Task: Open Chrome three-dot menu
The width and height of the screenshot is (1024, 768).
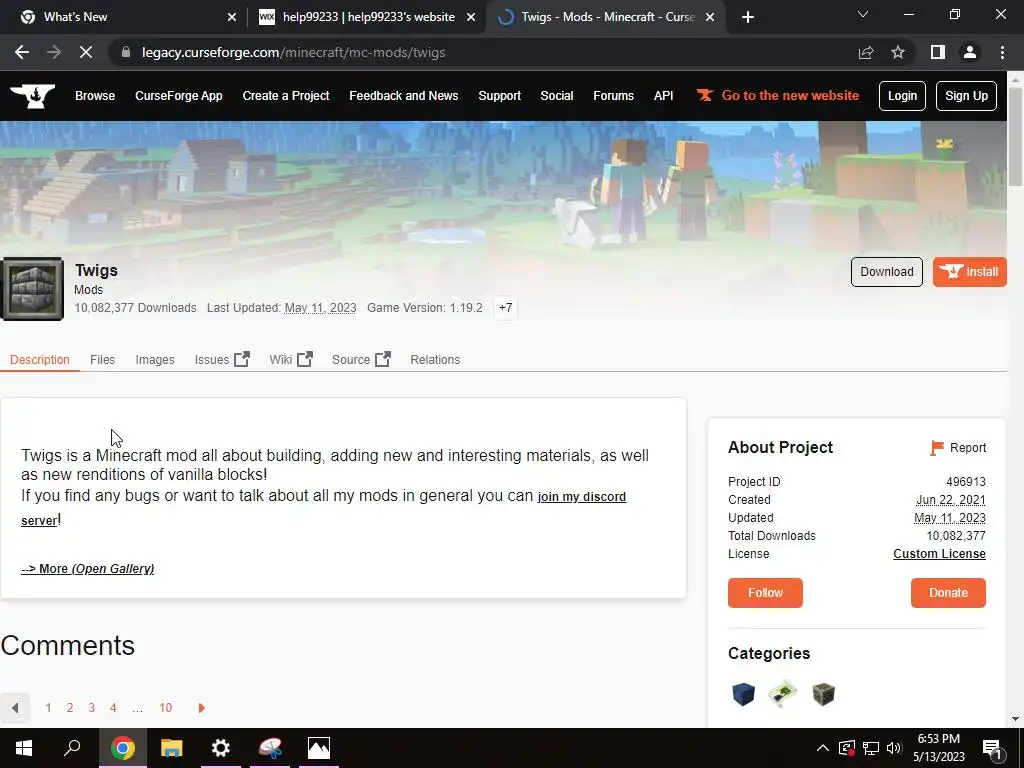Action: click(x=1002, y=52)
